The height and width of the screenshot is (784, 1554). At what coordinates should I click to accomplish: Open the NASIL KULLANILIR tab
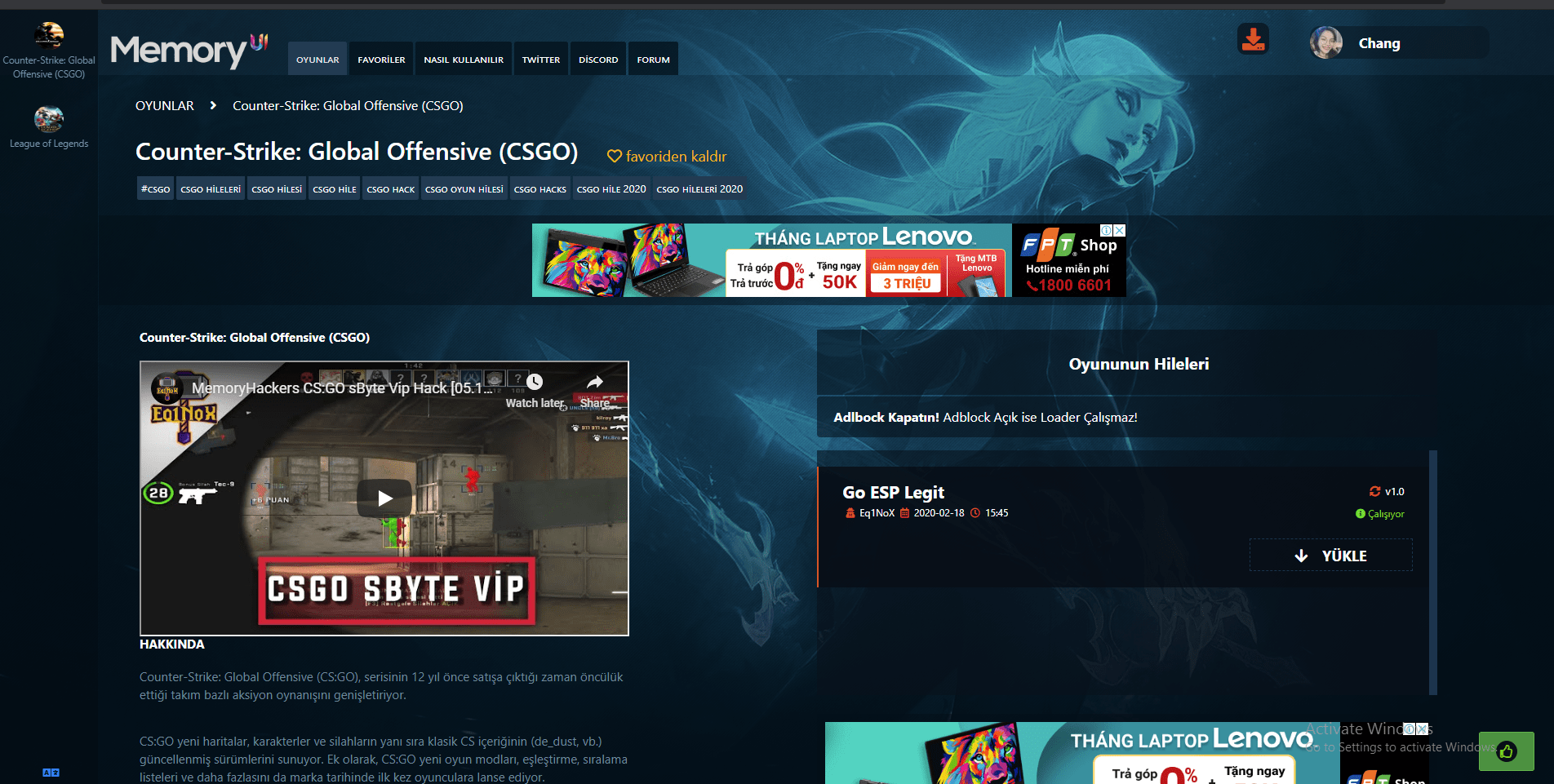click(x=464, y=59)
